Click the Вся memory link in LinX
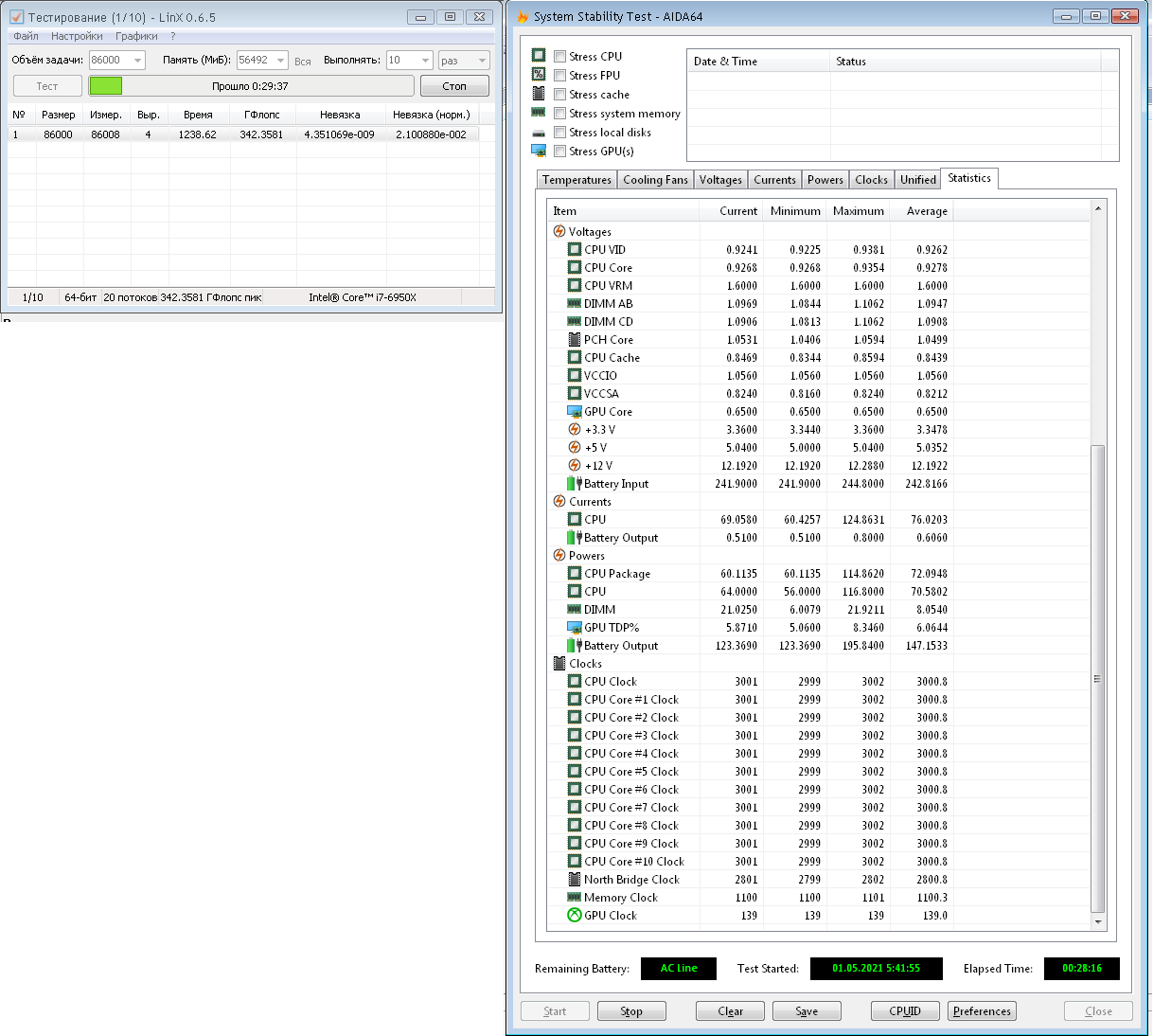 (x=303, y=62)
